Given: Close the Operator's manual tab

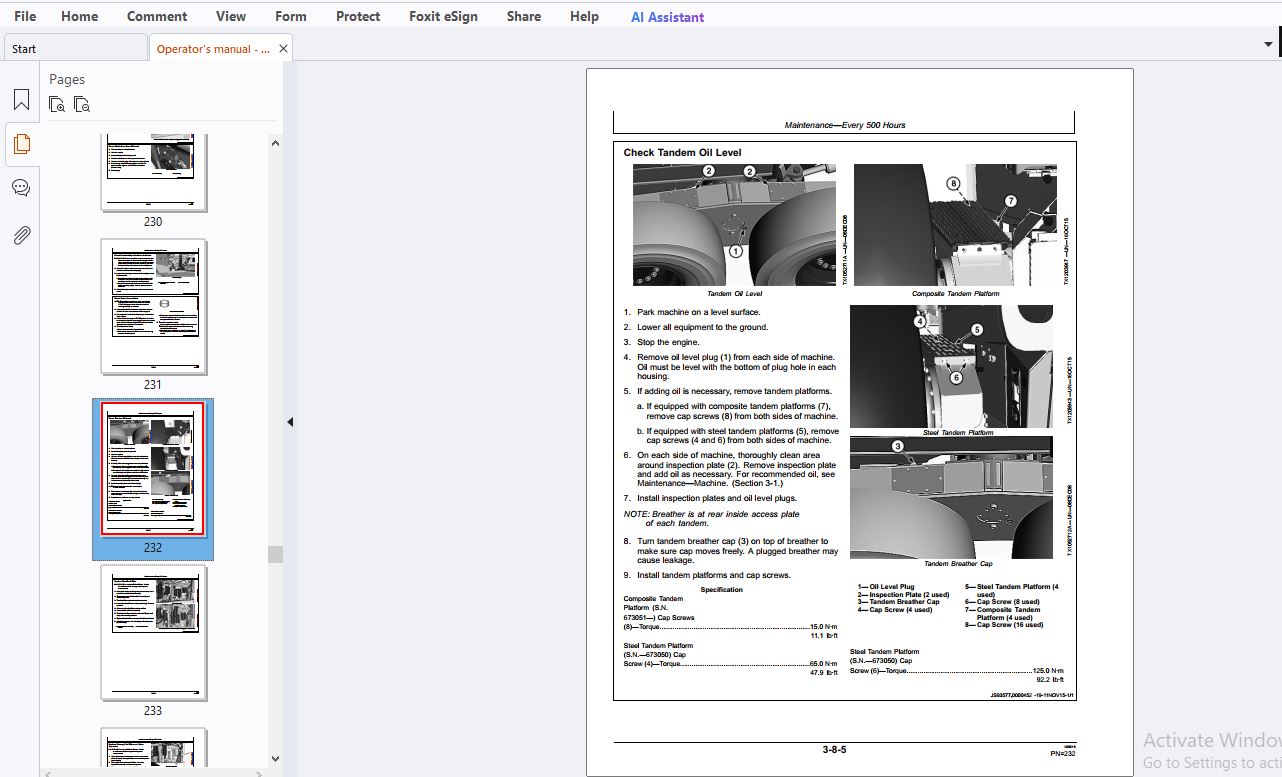Looking at the screenshot, I should 283,48.
